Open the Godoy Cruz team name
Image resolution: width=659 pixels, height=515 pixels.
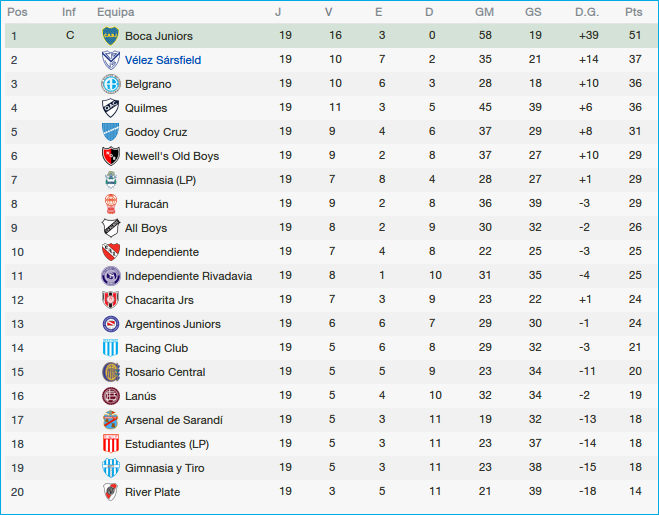[x=156, y=132]
